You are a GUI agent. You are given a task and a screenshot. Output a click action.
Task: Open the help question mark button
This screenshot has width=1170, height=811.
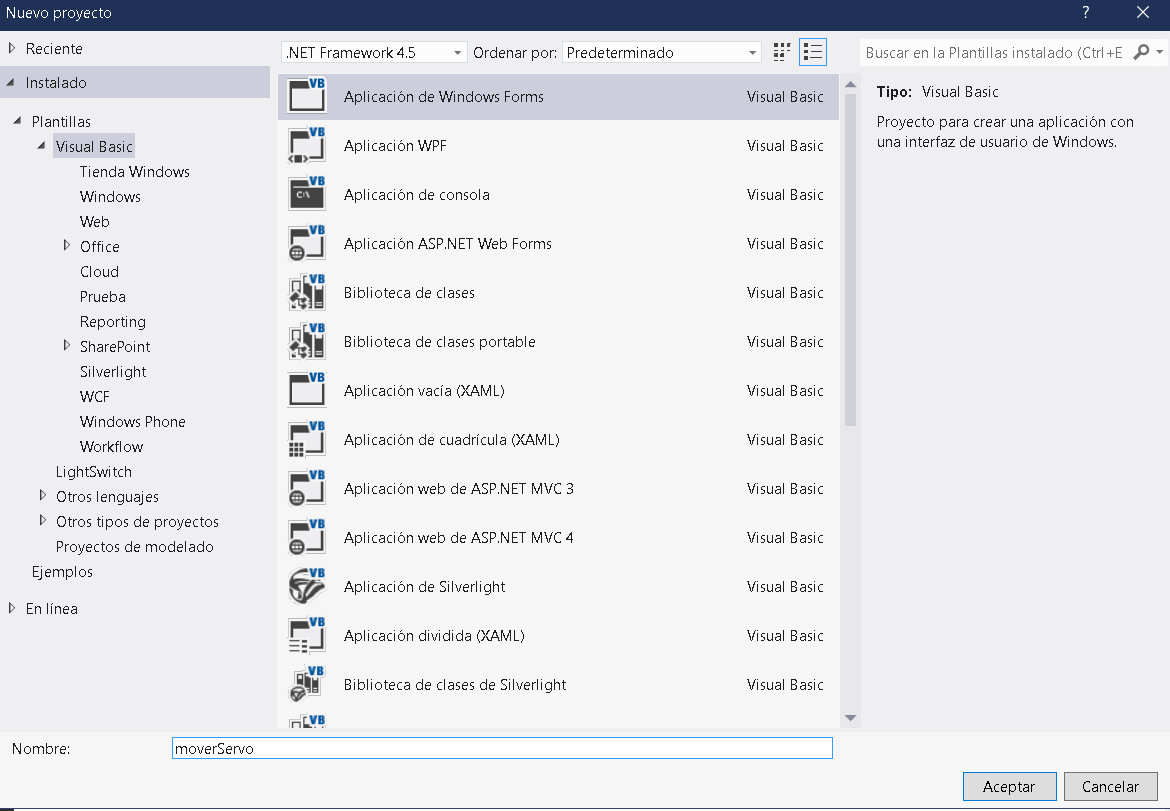coord(1086,12)
